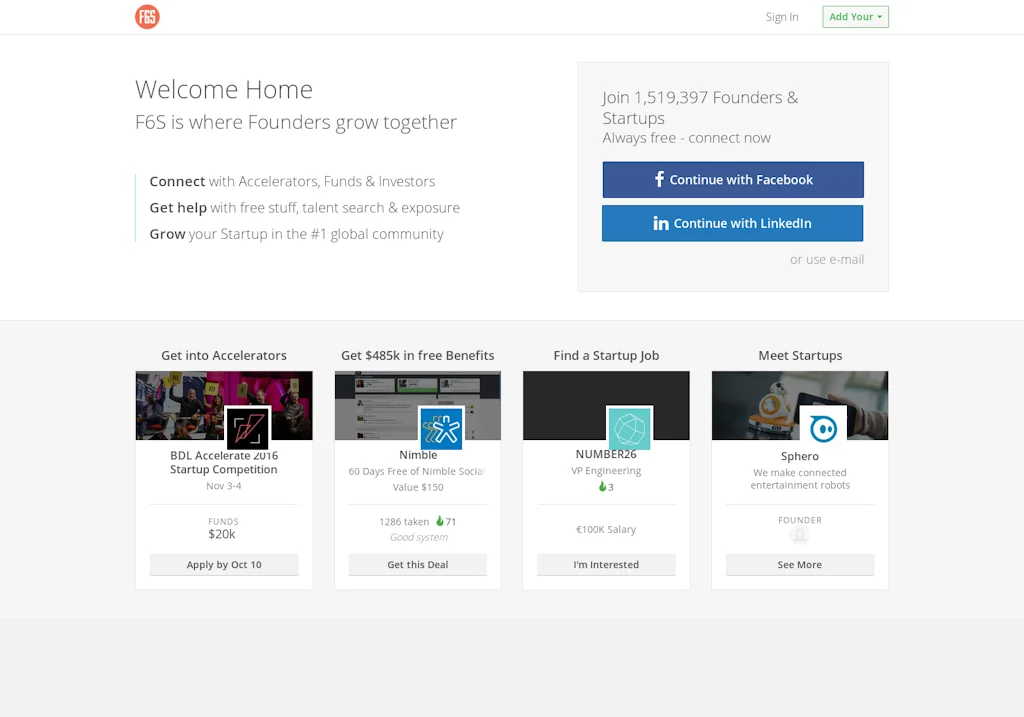
Task: Open the Get into Accelerators heading
Action: (224, 355)
